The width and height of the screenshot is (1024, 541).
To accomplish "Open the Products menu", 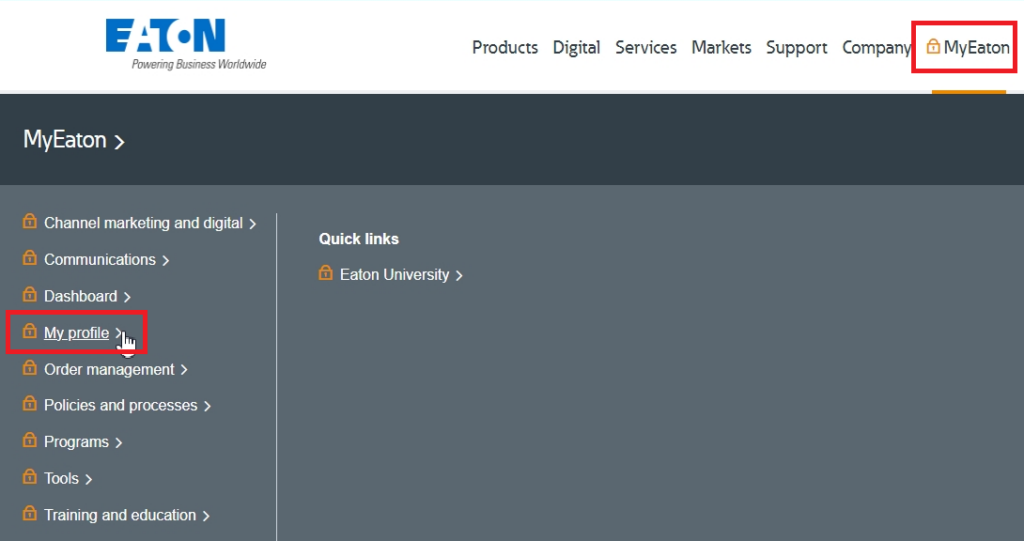I will (505, 47).
